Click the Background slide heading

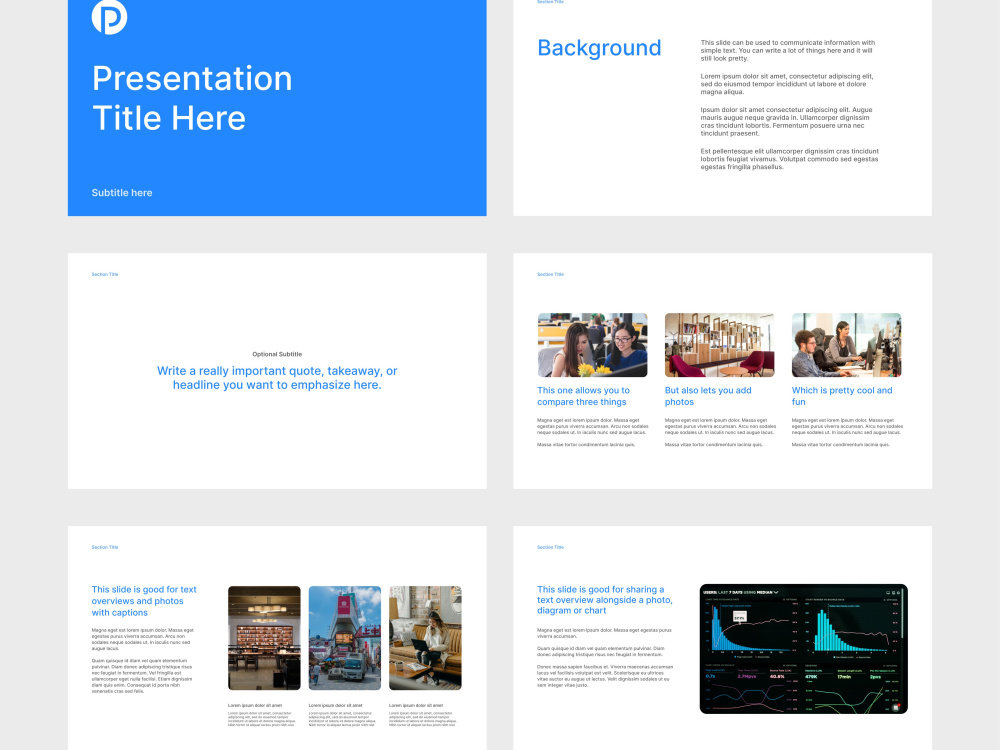[x=599, y=48]
